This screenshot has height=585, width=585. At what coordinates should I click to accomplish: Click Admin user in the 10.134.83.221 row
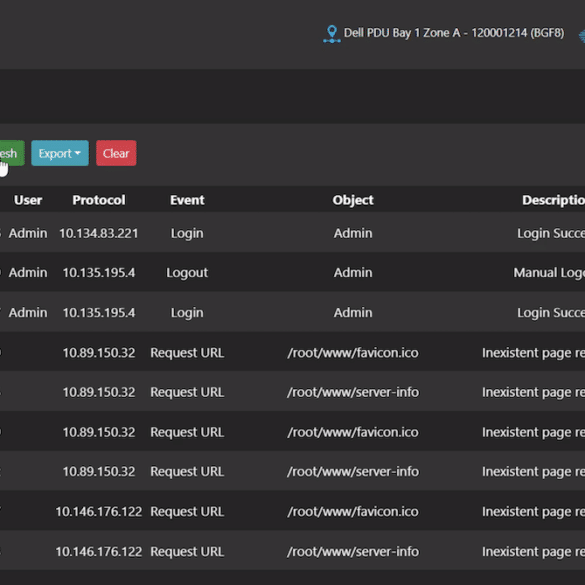tap(28, 233)
